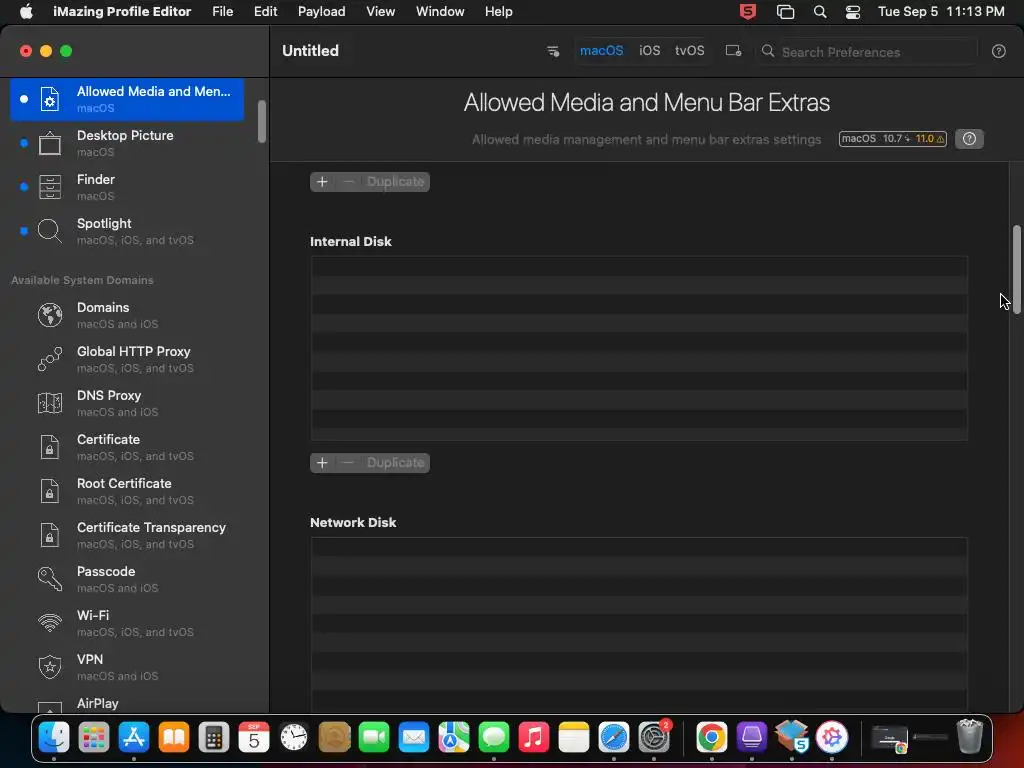Open Trash from the Dock

click(970, 736)
